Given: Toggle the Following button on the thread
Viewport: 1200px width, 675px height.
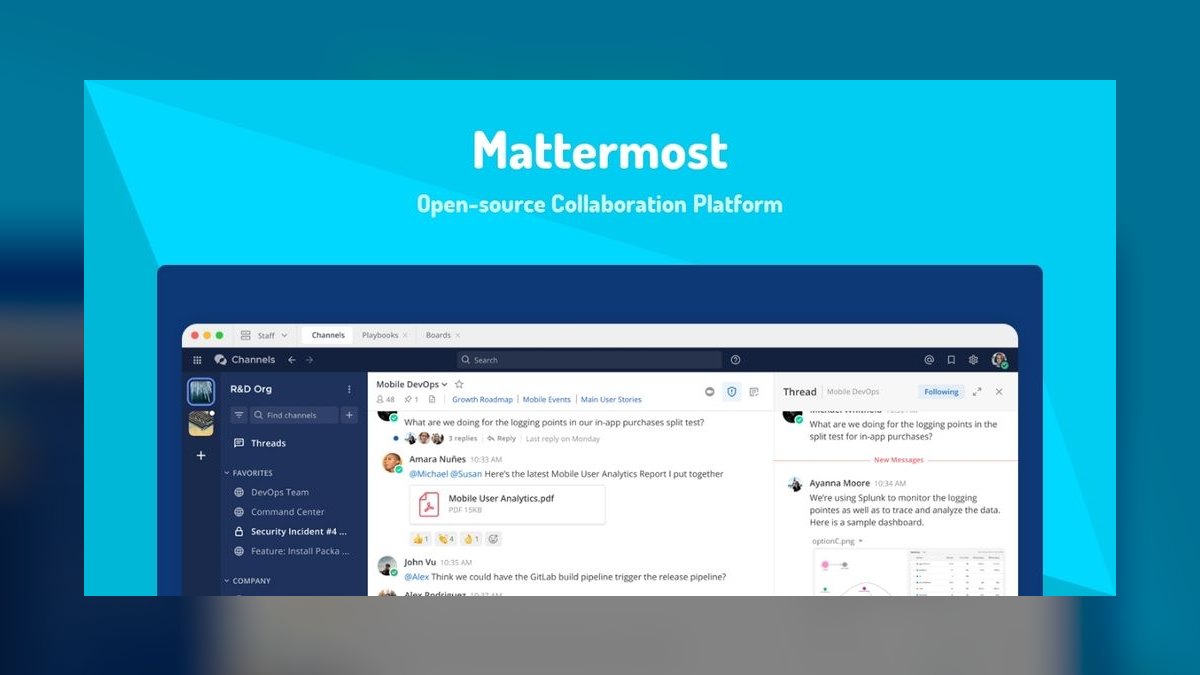Looking at the screenshot, I should pyautogui.click(x=941, y=392).
